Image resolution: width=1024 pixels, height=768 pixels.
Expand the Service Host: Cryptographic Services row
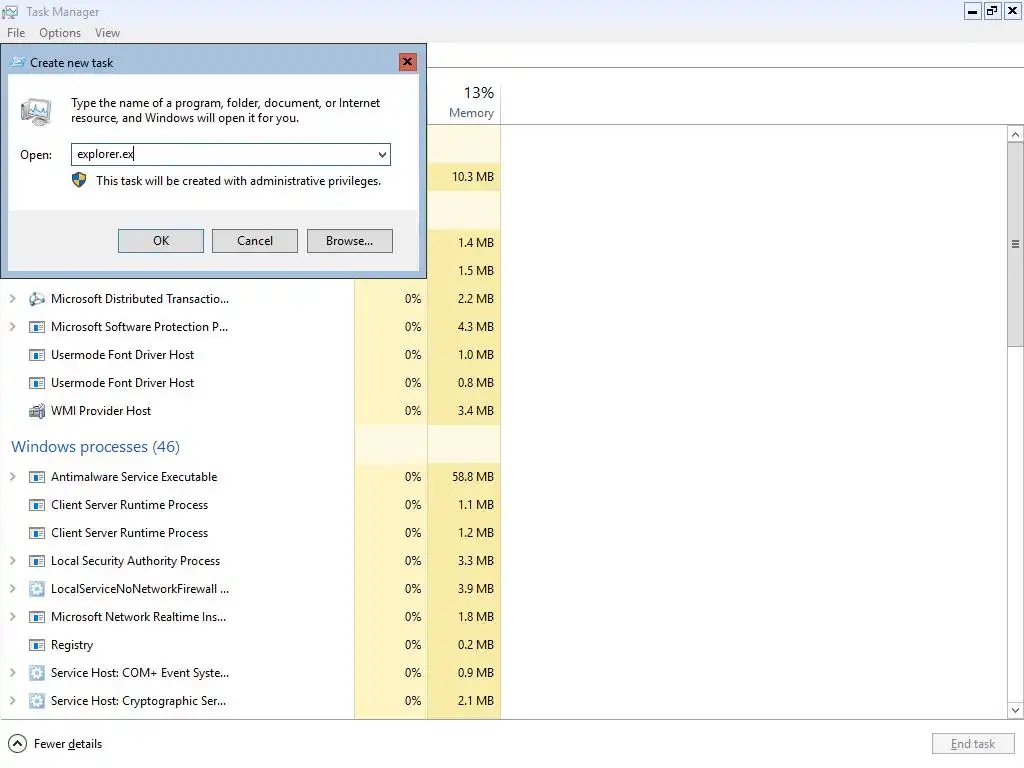[12, 701]
